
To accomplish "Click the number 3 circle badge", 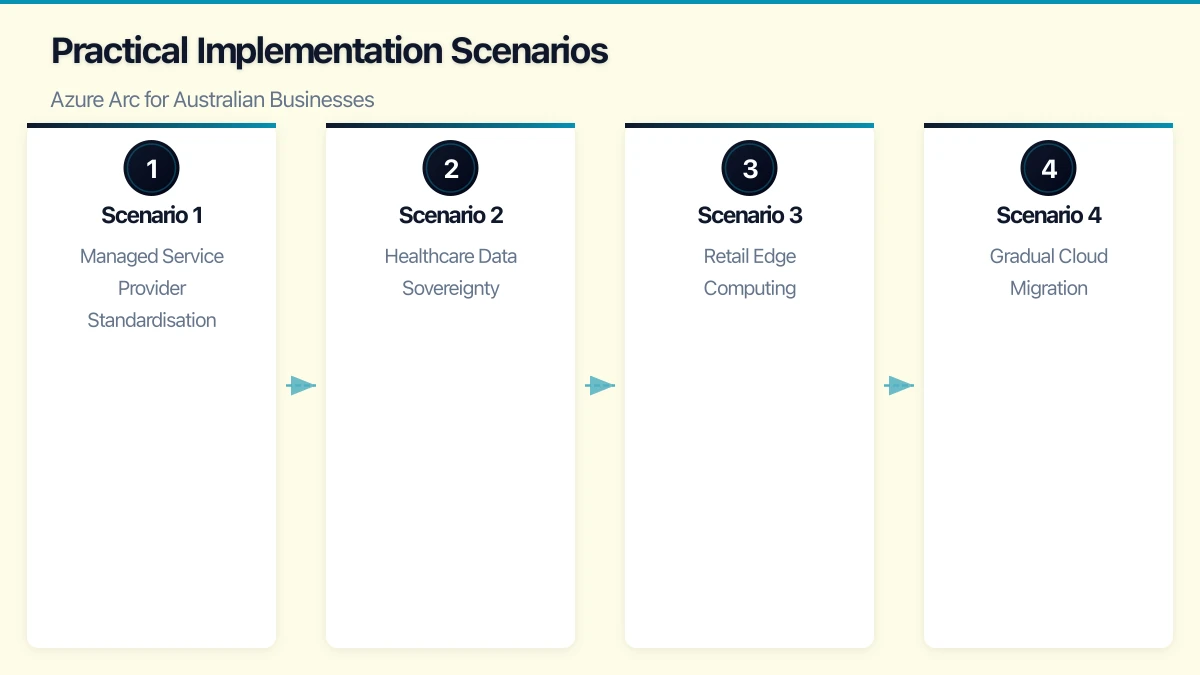I will point(749,168).
